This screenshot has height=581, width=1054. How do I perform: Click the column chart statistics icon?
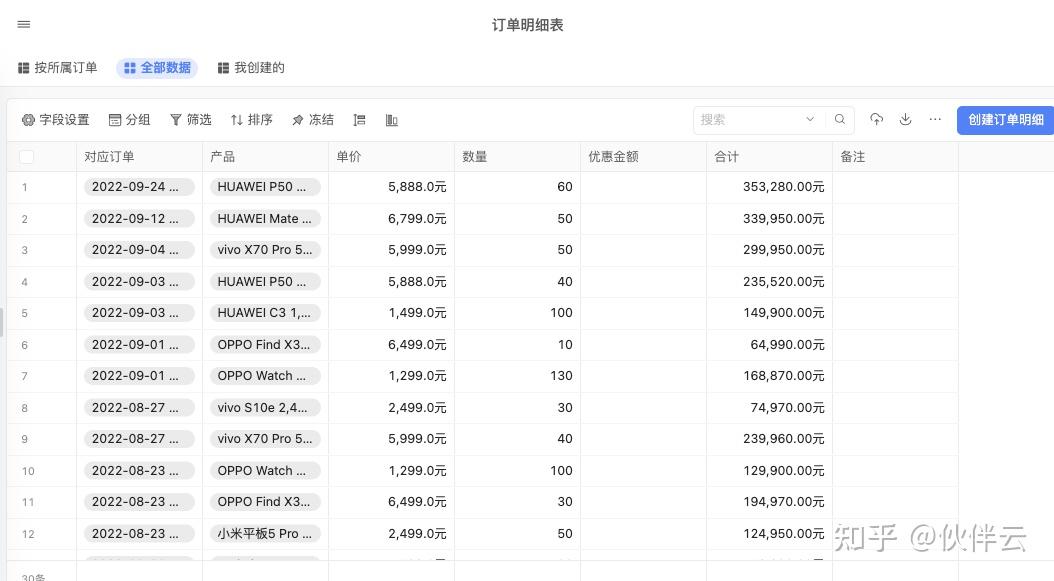[391, 120]
